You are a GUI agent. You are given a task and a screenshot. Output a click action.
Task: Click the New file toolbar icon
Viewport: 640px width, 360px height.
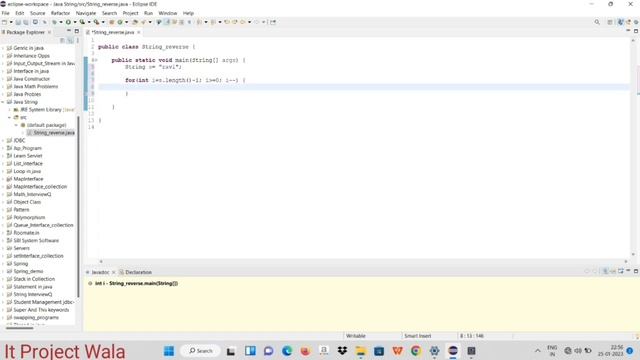pyautogui.click(x=4, y=22)
